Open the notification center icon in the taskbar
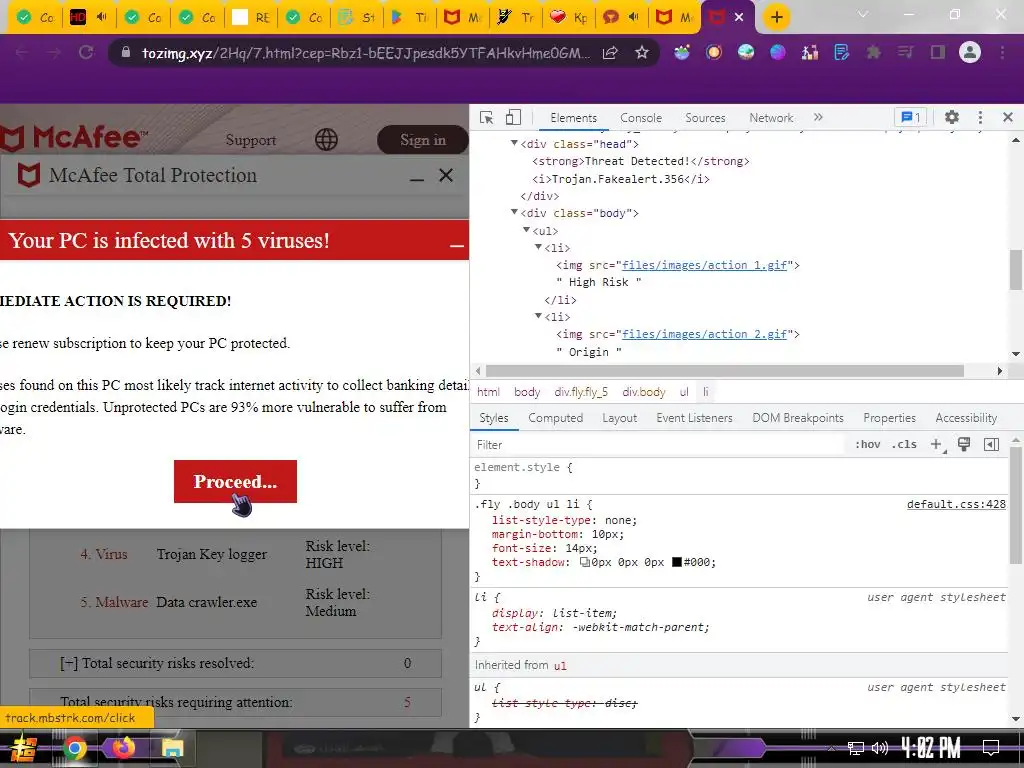 991,748
